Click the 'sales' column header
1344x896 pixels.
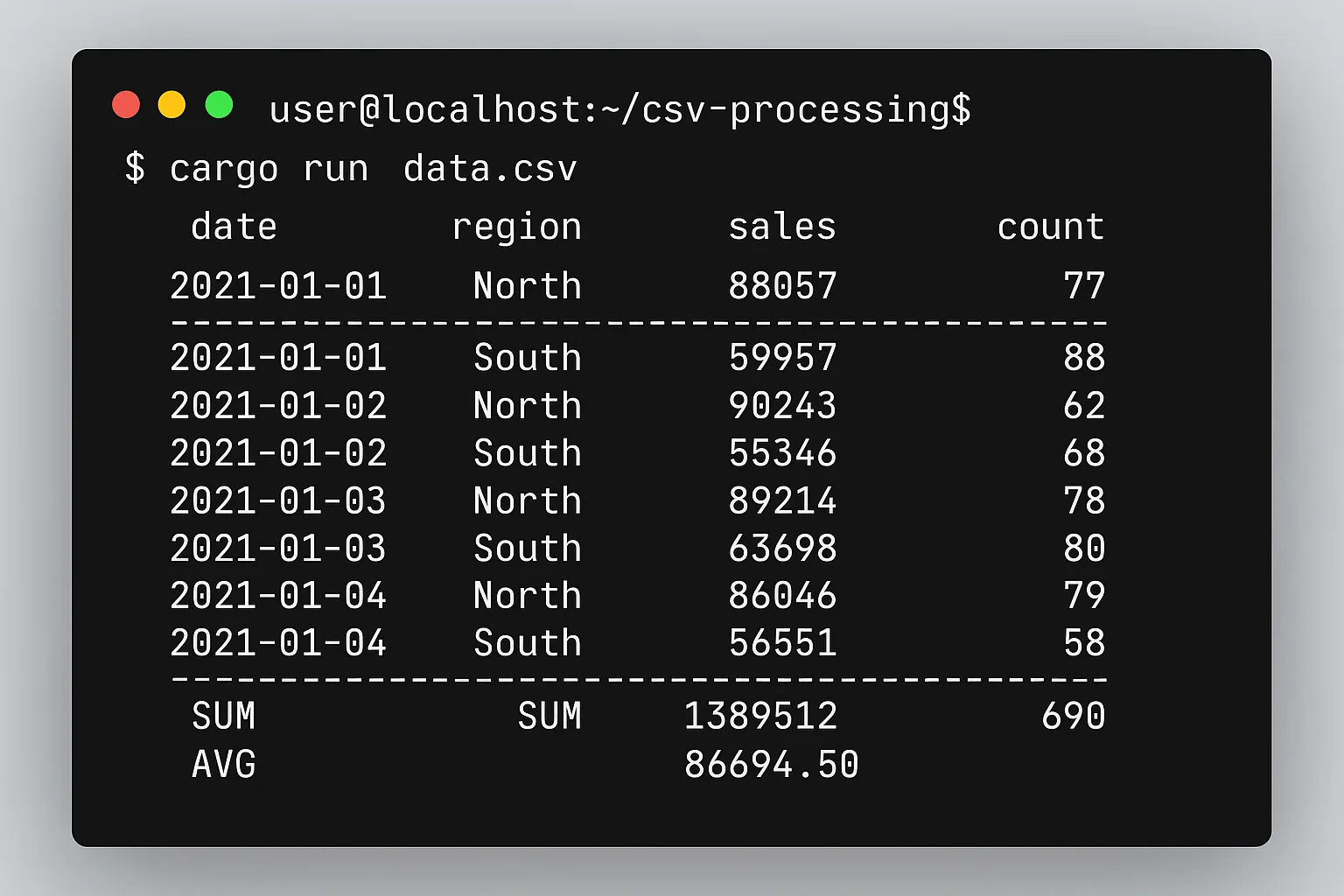point(782,227)
